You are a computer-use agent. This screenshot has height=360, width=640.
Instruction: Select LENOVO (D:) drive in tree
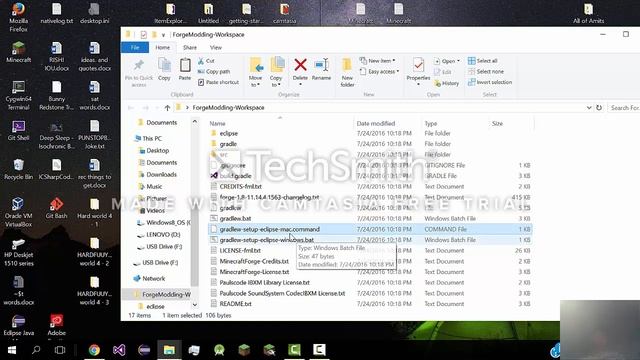point(163,235)
